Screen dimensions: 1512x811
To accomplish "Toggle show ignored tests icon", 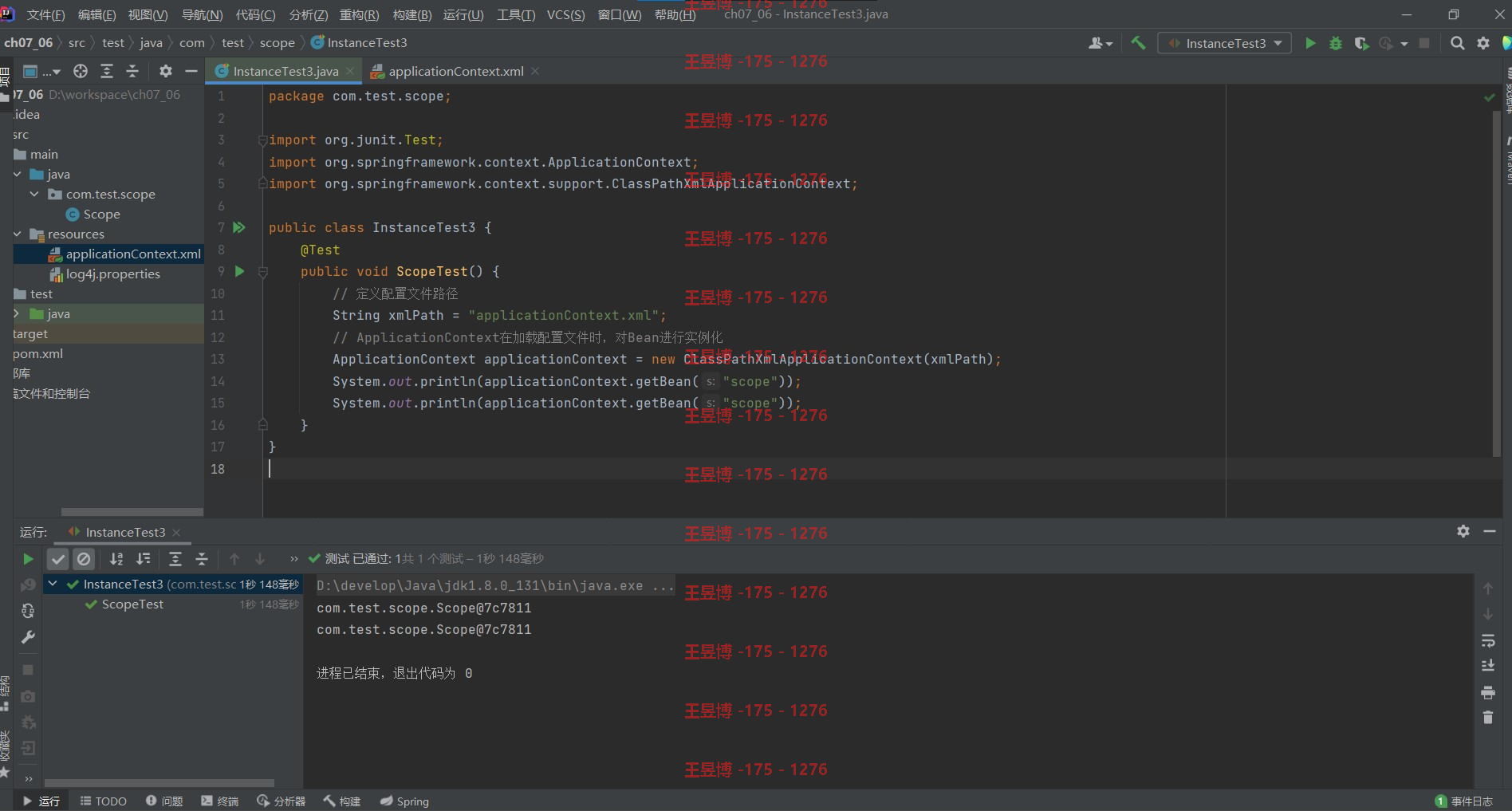I will [84, 559].
